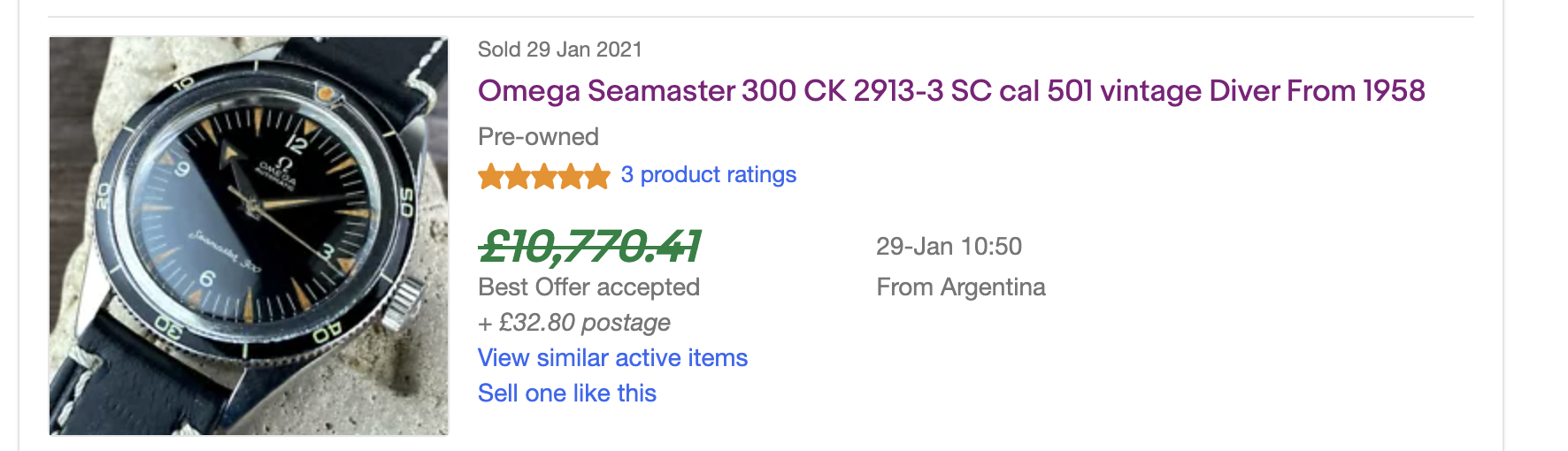Open View similar active items

[x=612, y=358]
